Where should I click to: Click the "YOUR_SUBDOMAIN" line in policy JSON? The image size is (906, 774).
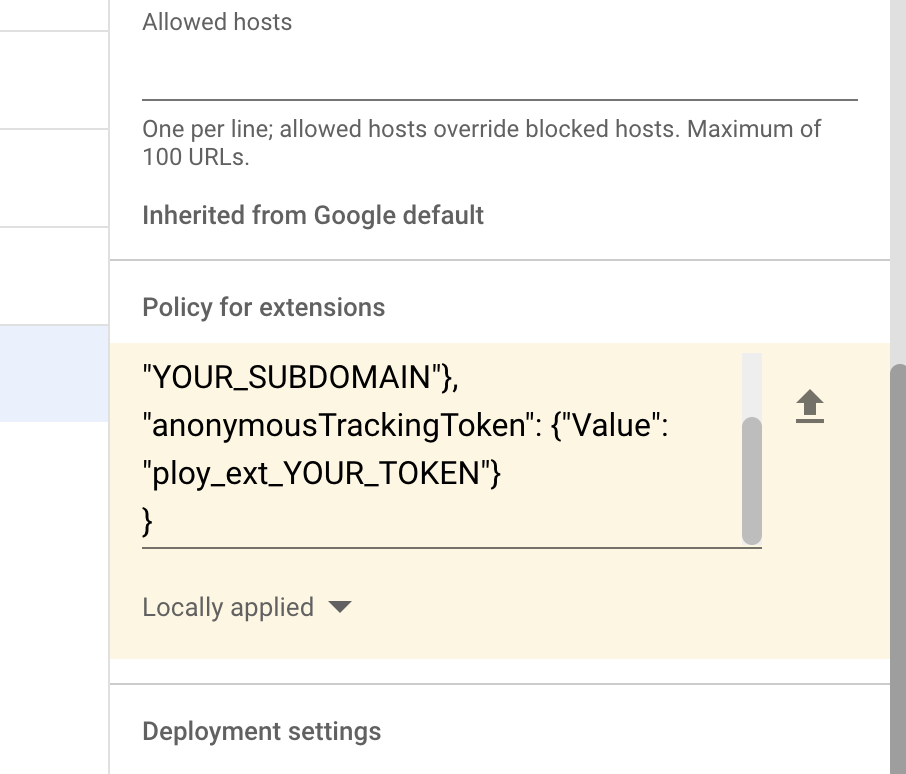coord(301,377)
